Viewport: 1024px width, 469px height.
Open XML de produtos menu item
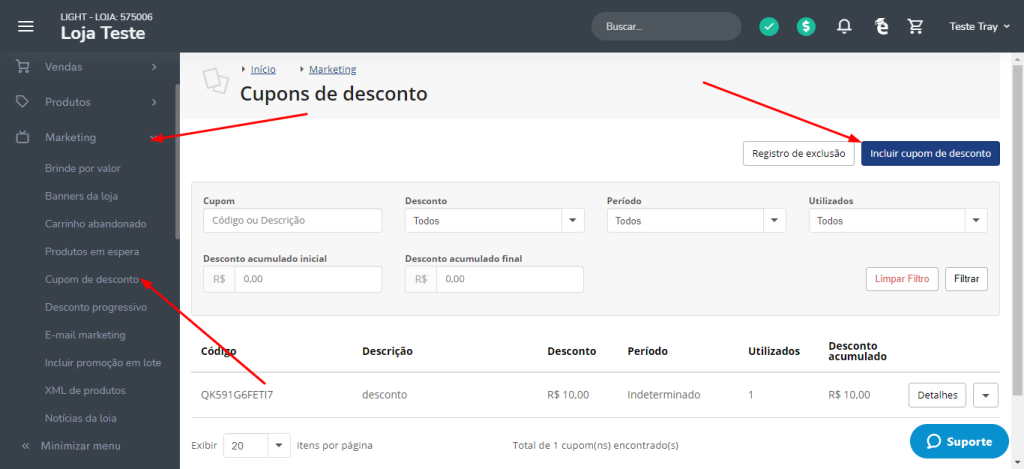pyautogui.click(x=85, y=391)
